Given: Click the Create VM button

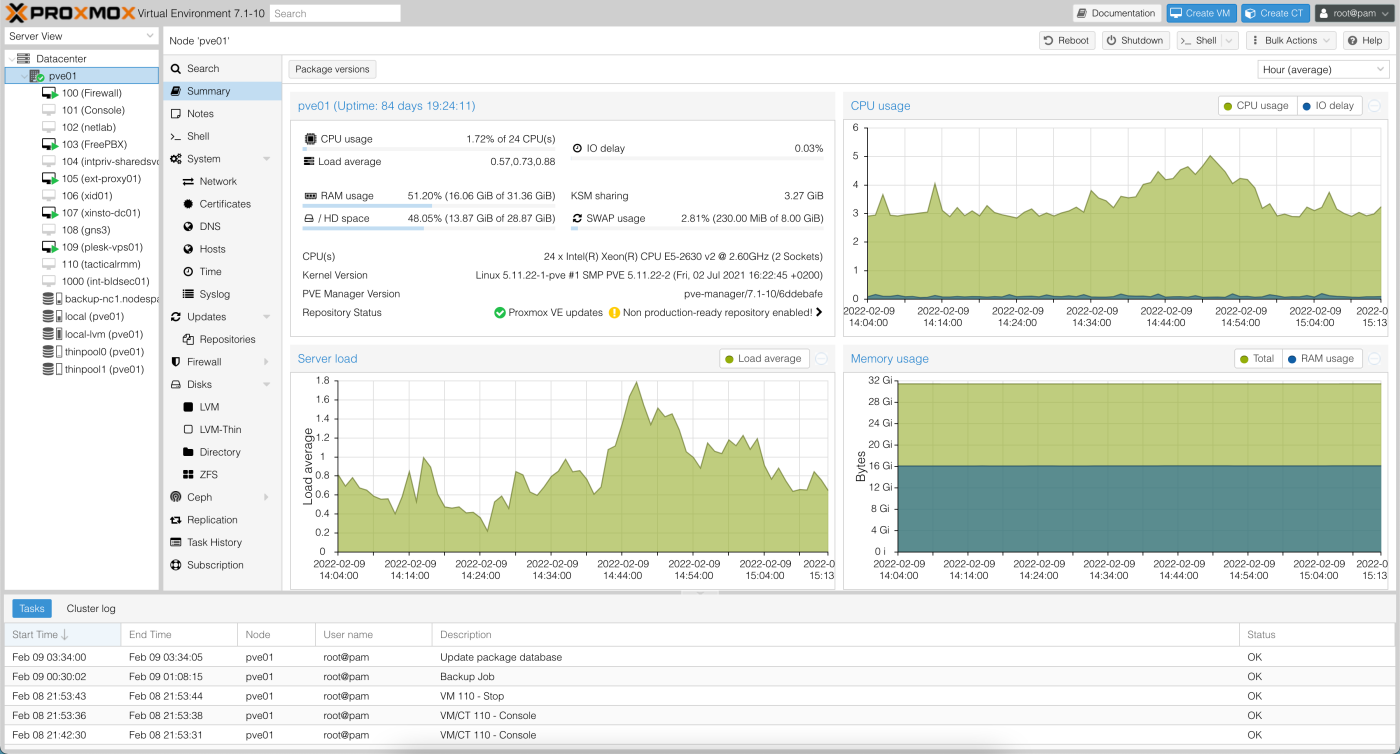Looking at the screenshot, I should click(x=1200, y=13).
